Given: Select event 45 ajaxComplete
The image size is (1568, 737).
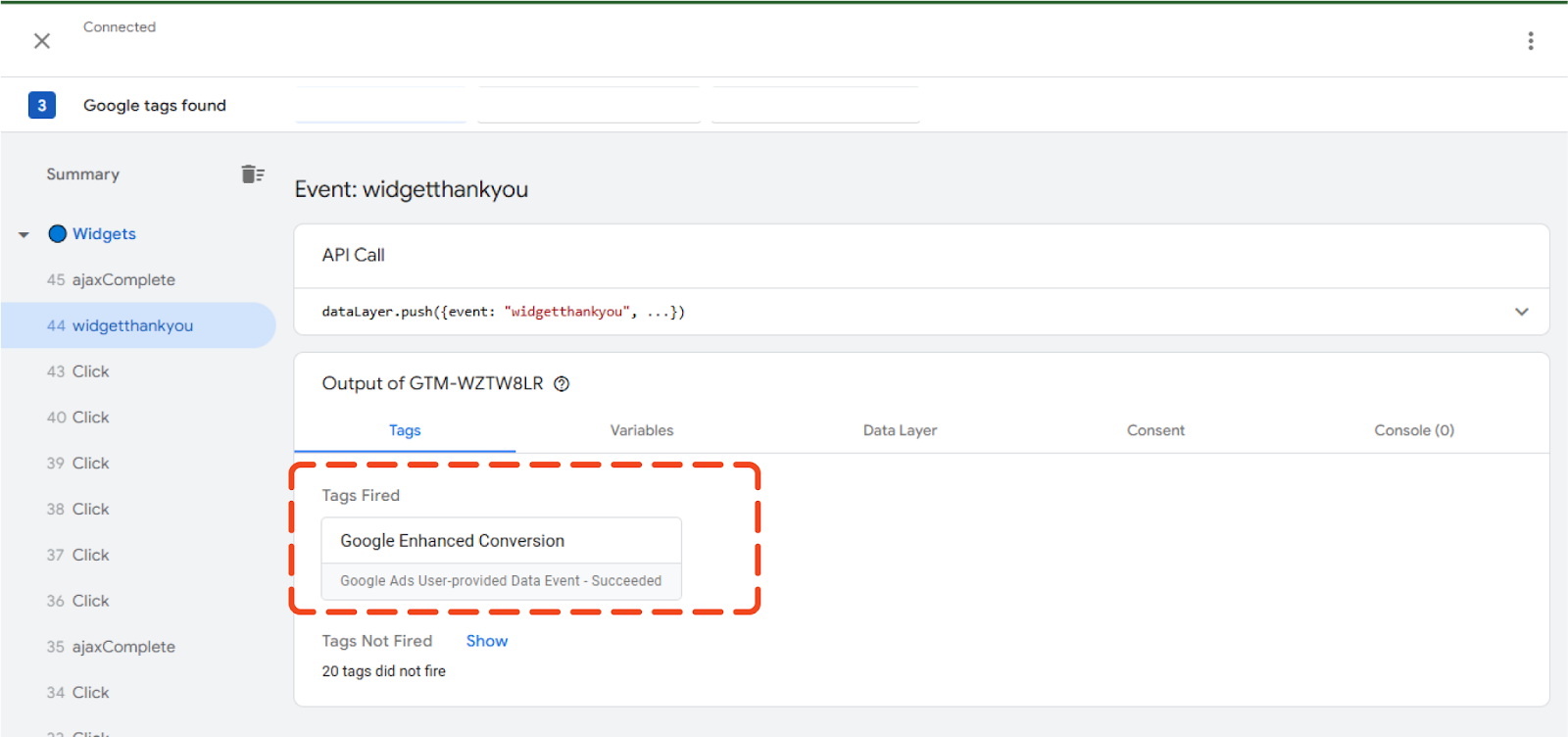Looking at the screenshot, I should tap(122, 280).
